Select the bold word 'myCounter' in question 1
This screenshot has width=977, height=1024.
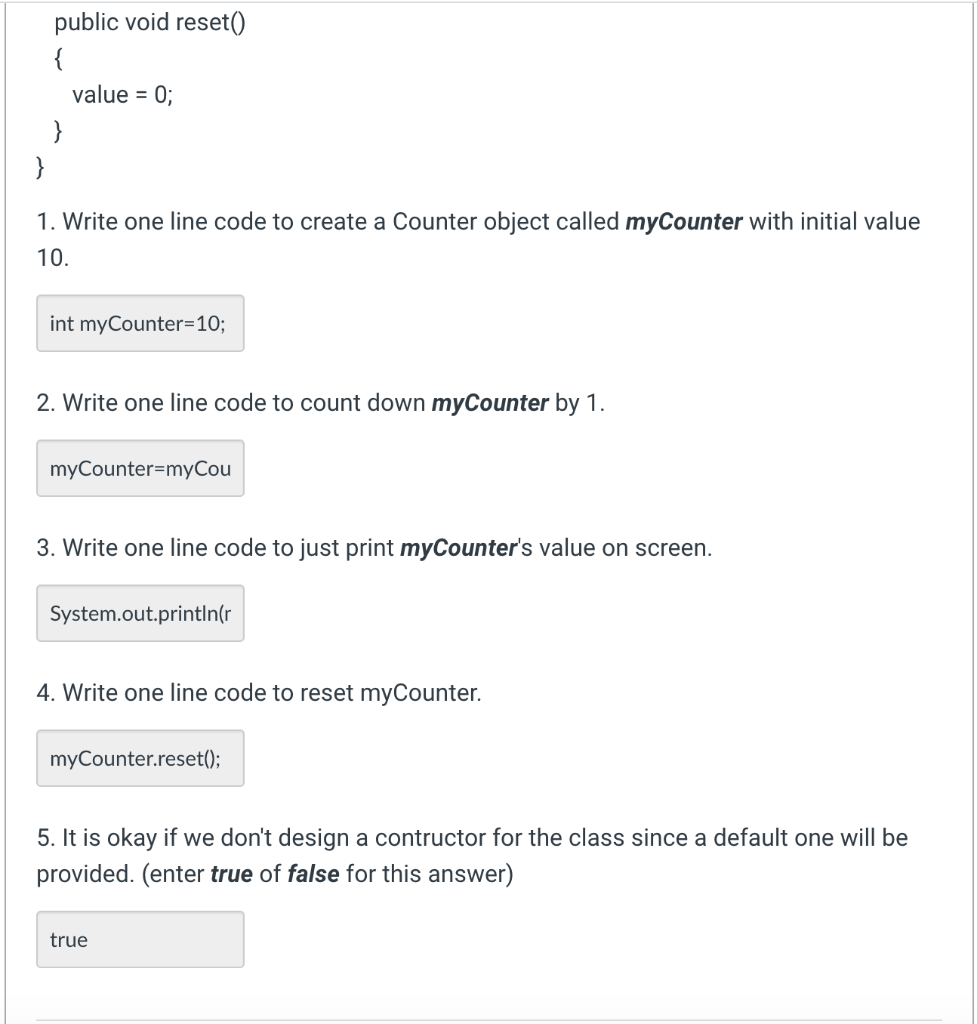(682, 221)
